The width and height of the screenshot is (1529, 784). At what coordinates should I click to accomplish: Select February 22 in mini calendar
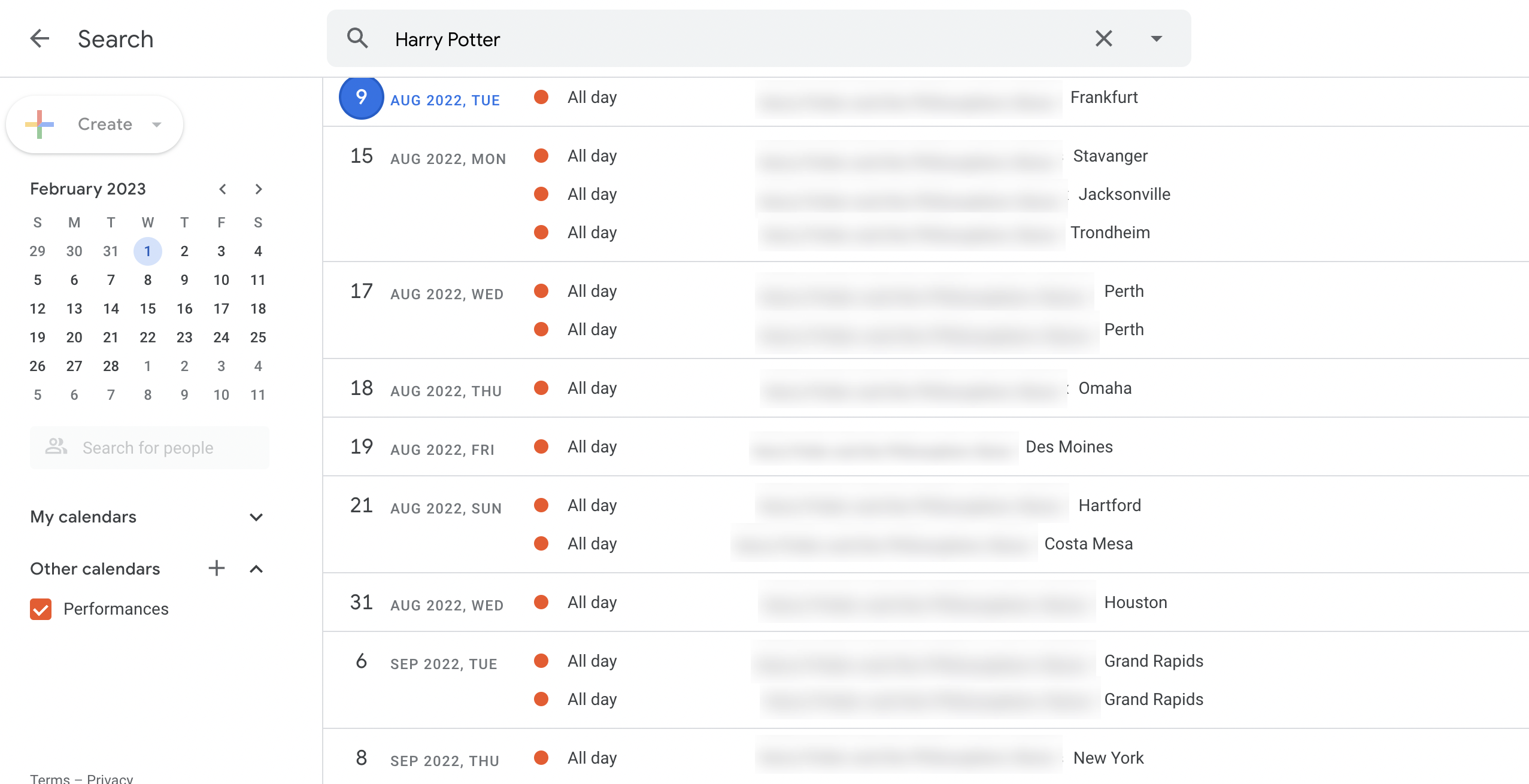[148, 338]
